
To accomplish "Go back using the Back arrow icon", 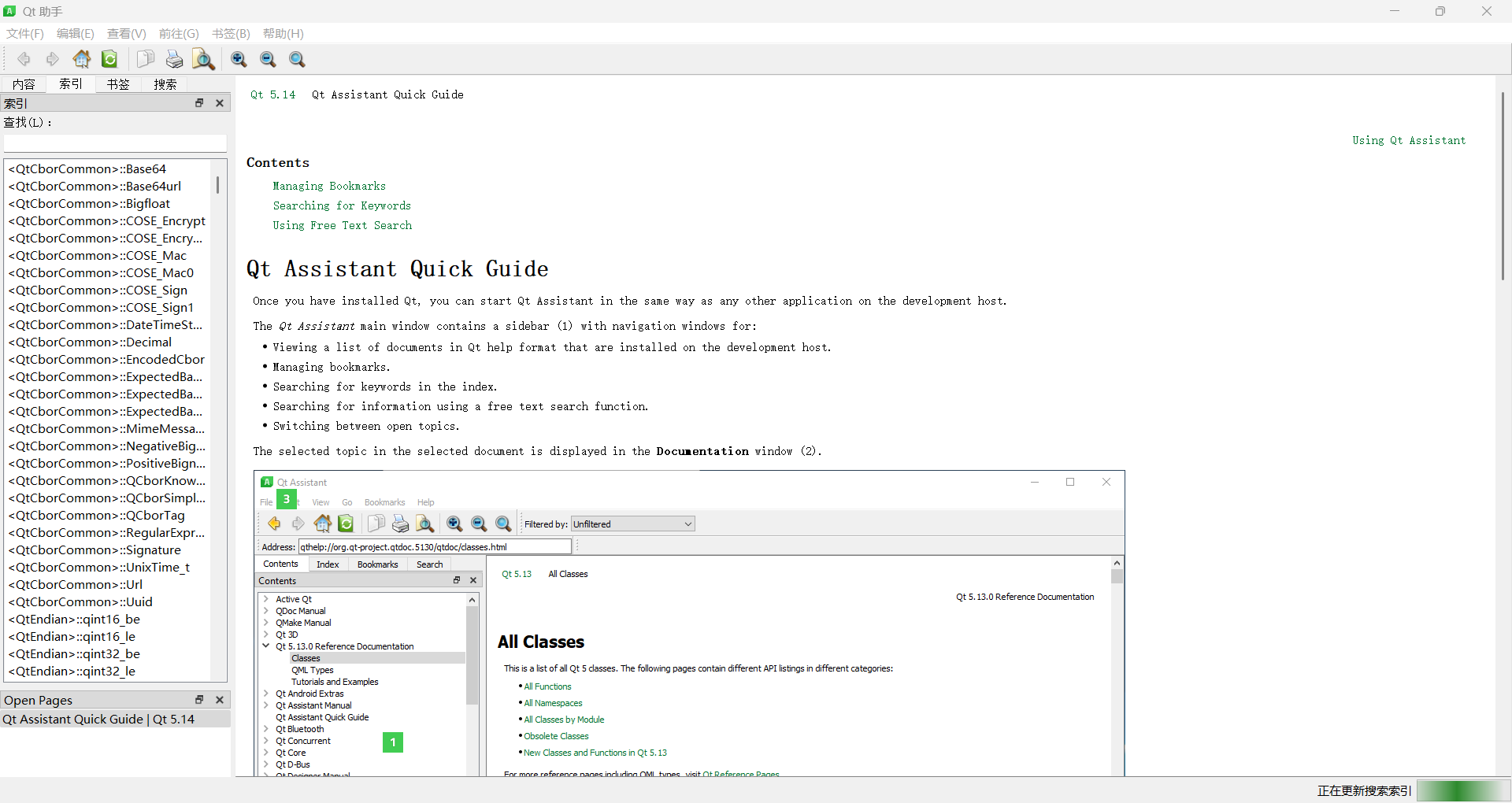I will tap(24, 59).
